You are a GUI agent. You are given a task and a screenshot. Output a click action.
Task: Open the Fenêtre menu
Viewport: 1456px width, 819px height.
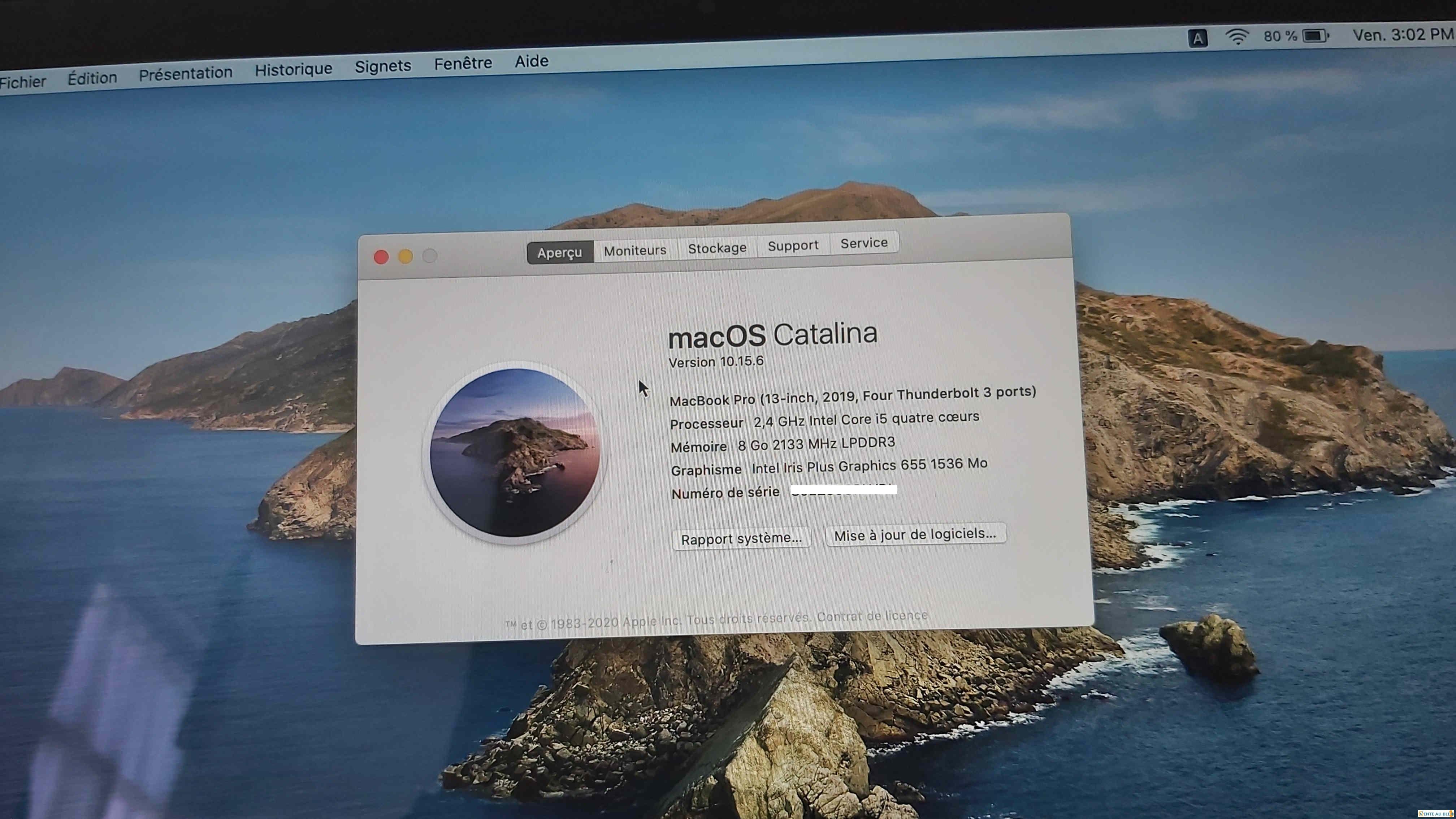pos(463,63)
